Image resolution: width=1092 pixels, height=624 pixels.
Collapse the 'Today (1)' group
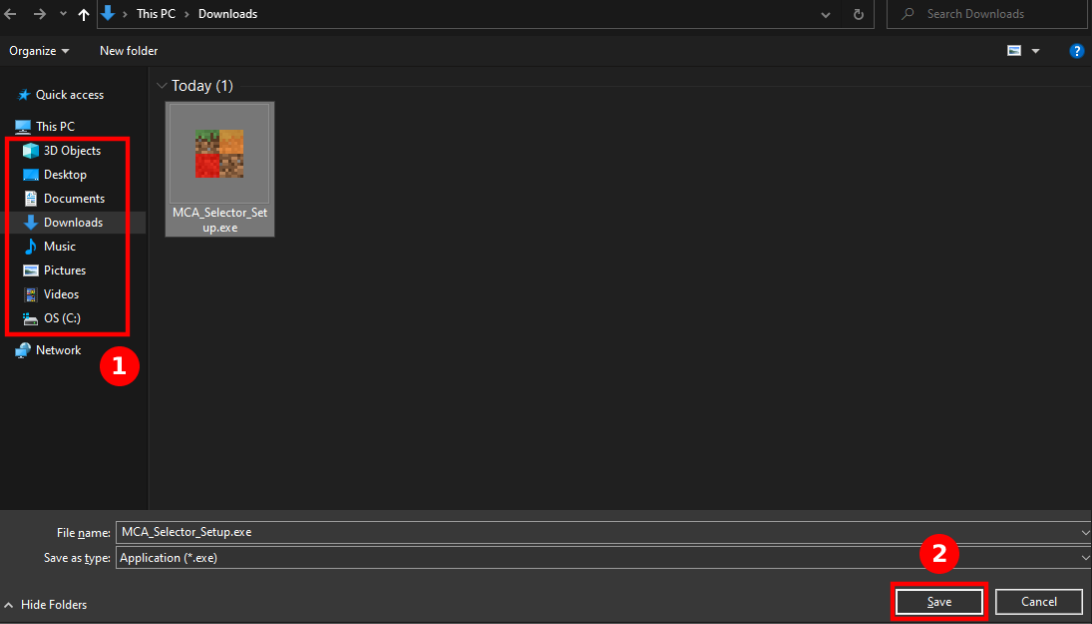click(162, 86)
